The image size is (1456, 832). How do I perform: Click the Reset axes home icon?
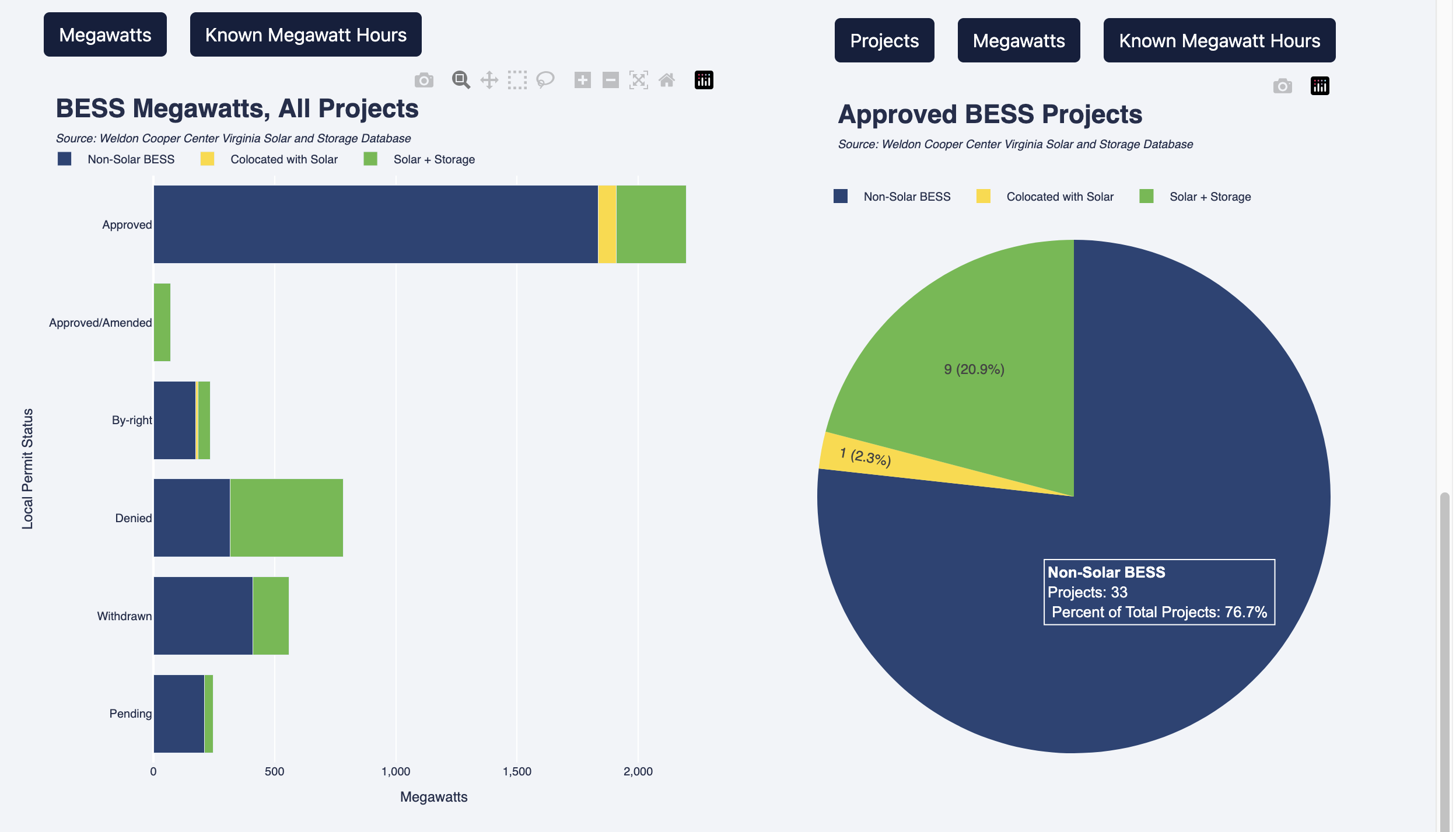click(x=666, y=80)
